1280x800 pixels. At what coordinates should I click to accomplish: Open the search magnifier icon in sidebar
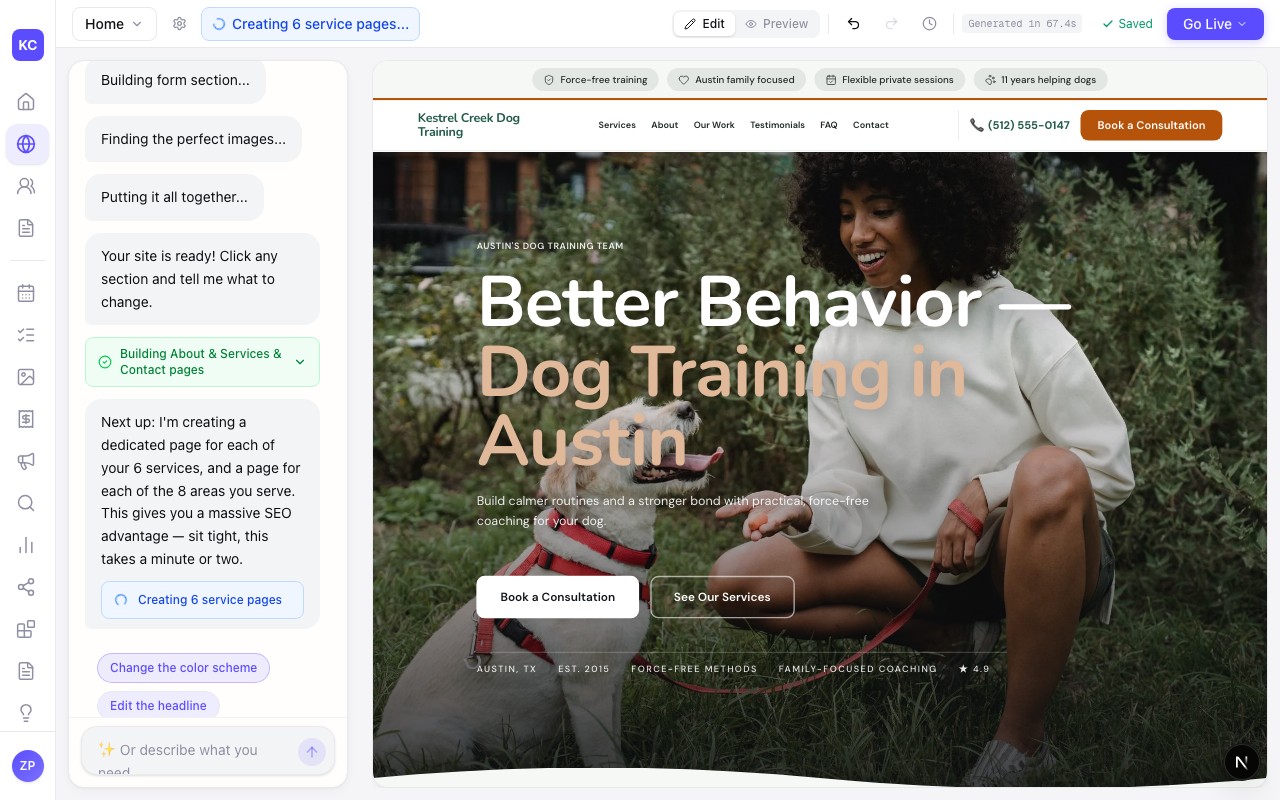27,503
